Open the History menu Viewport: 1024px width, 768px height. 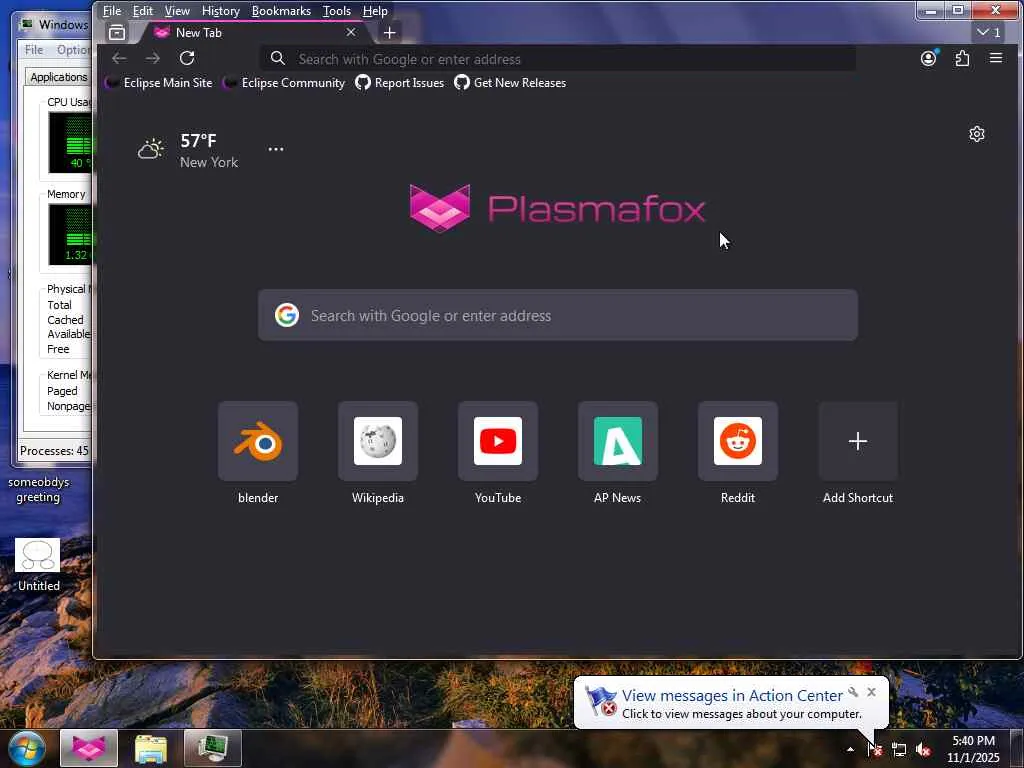click(x=221, y=10)
